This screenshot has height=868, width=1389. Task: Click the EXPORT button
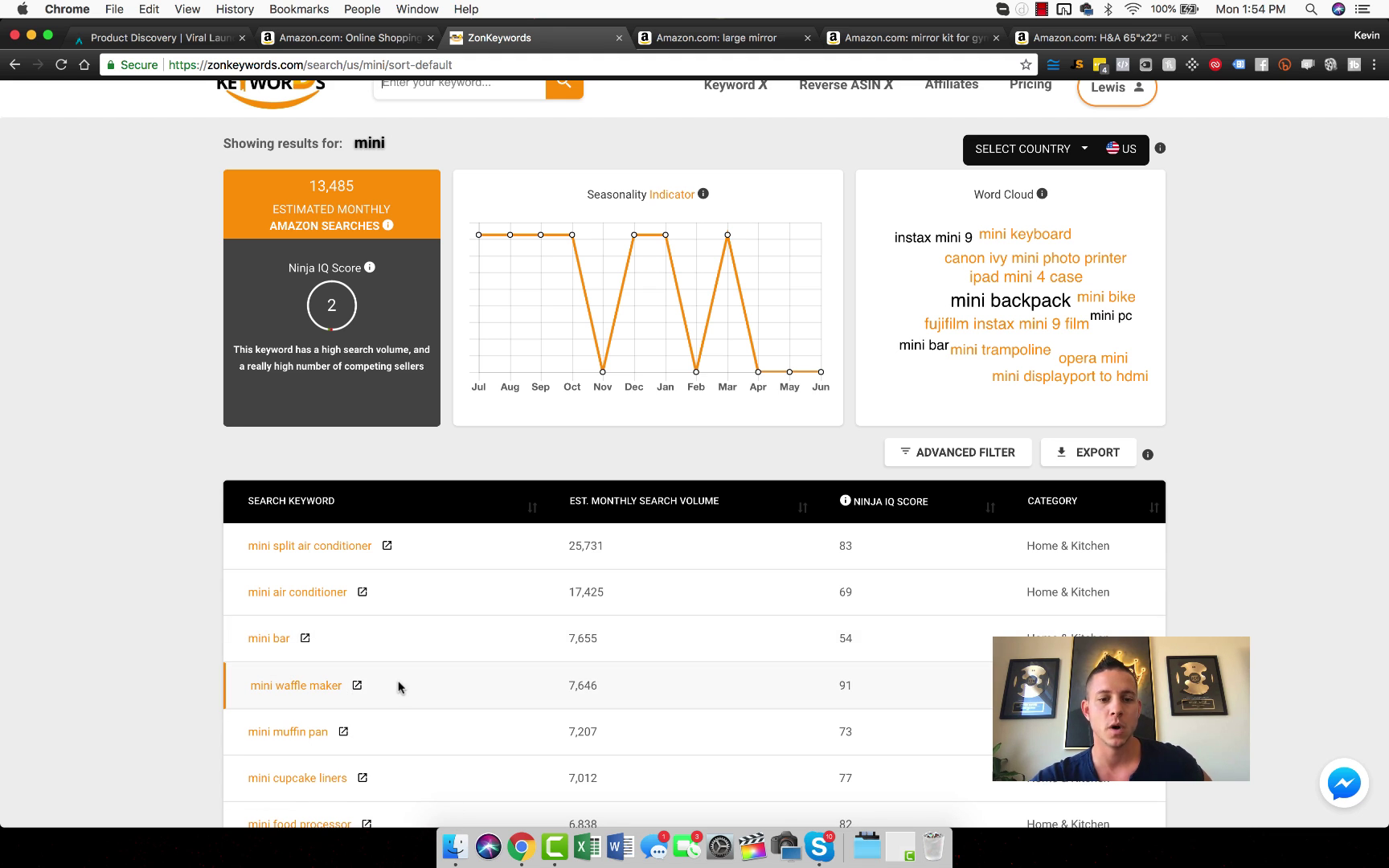click(1088, 452)
